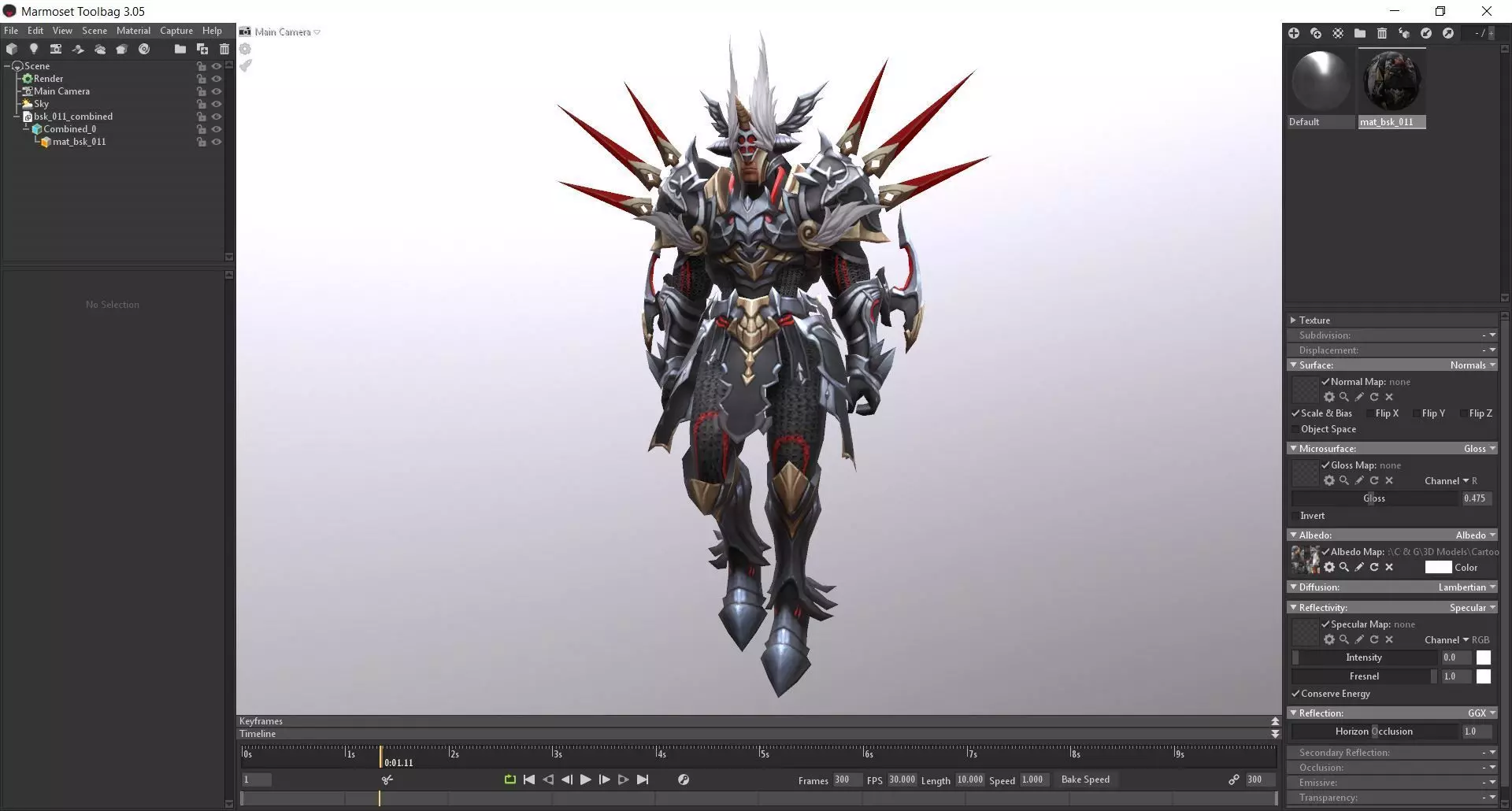Click the Horizon Occlusion slider
1512x811 pixels.
(1375, 731)
